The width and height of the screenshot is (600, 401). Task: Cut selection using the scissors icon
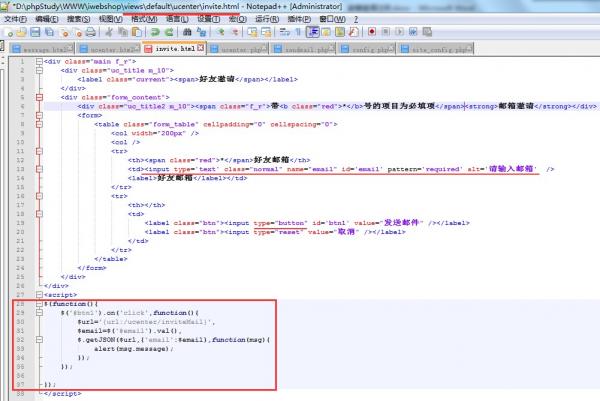click(109, 32)
